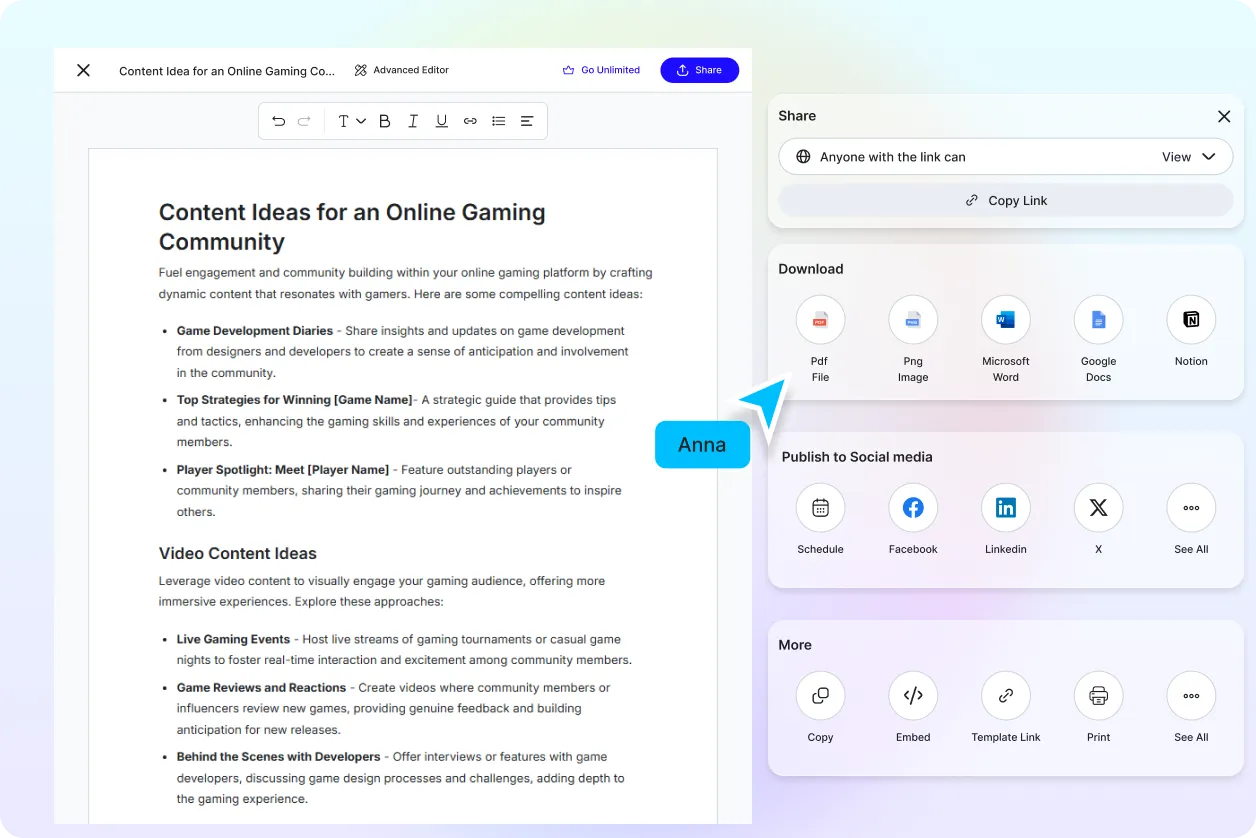
Task: Publish to Linkedin
Action: 1005,508
